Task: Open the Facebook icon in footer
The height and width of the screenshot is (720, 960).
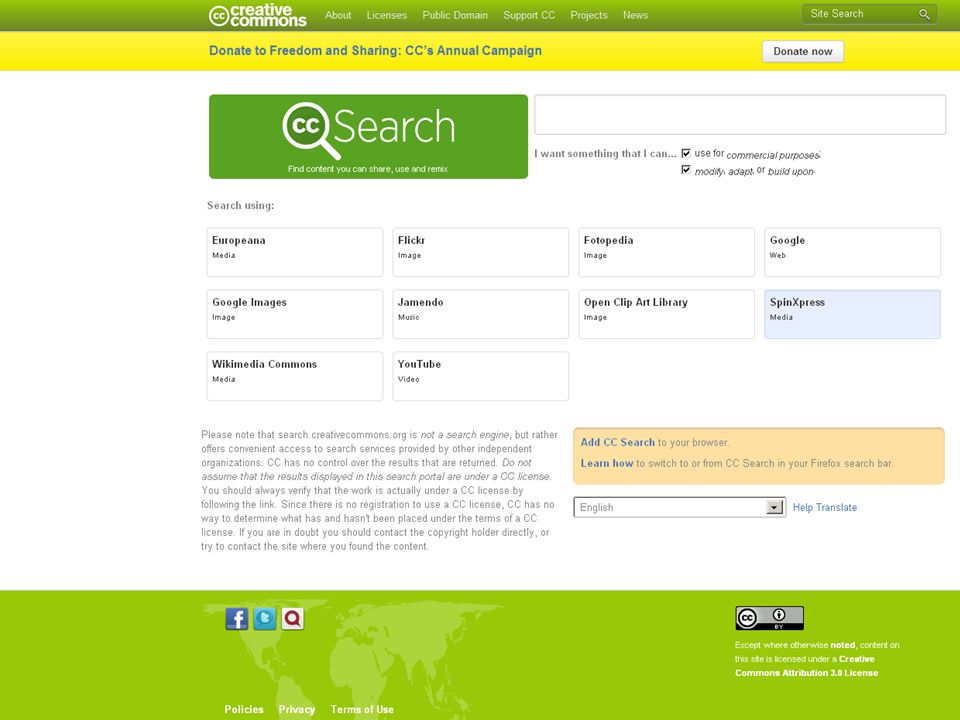Action: [x=237, y=619]
